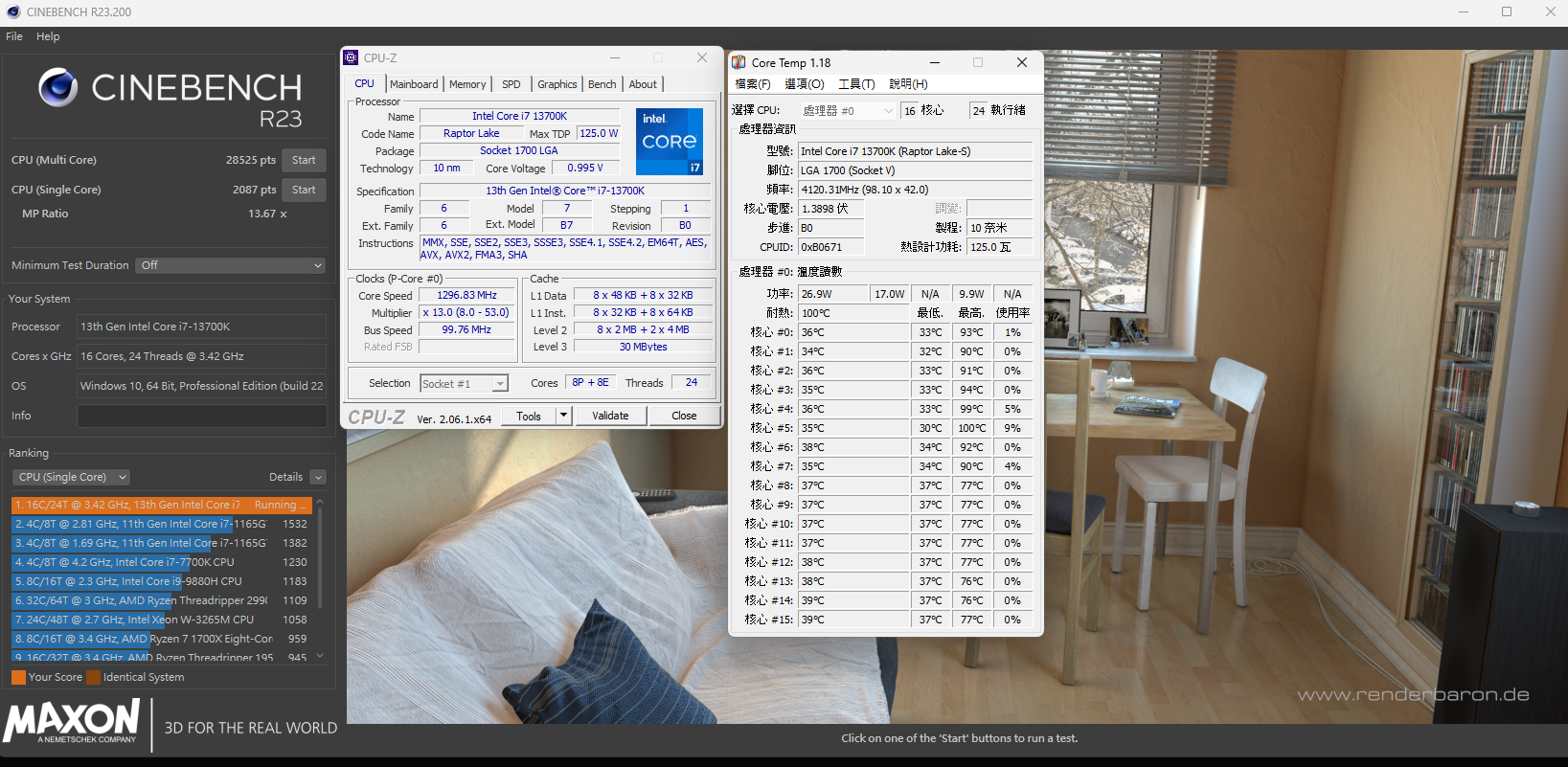Minimize the Core Temp window
1568x767 pixels.
tap(934, 62)
